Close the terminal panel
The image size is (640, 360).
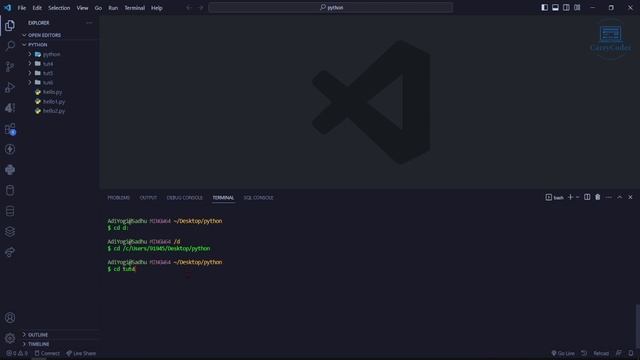630,197
